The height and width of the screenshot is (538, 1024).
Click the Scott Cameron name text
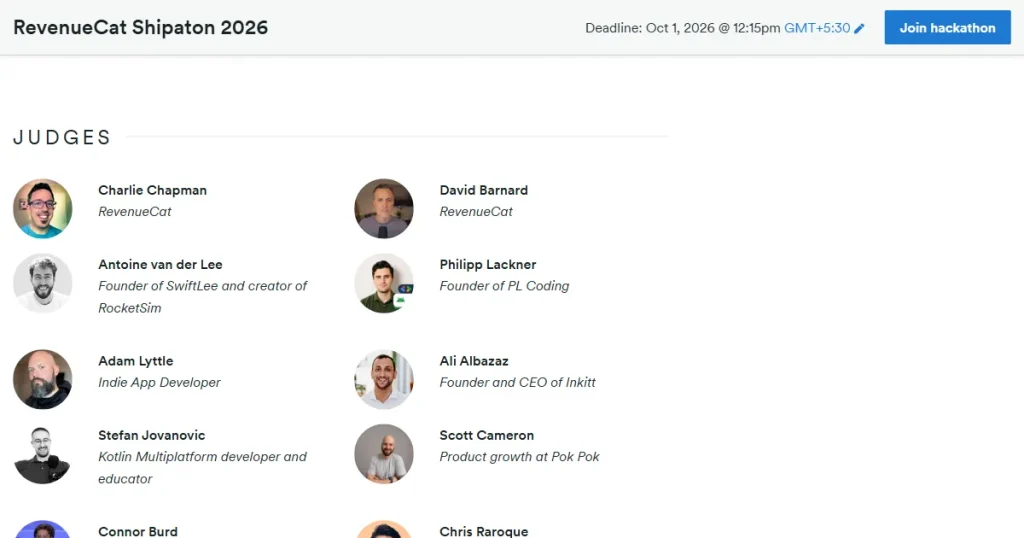(x=487, y=435)
